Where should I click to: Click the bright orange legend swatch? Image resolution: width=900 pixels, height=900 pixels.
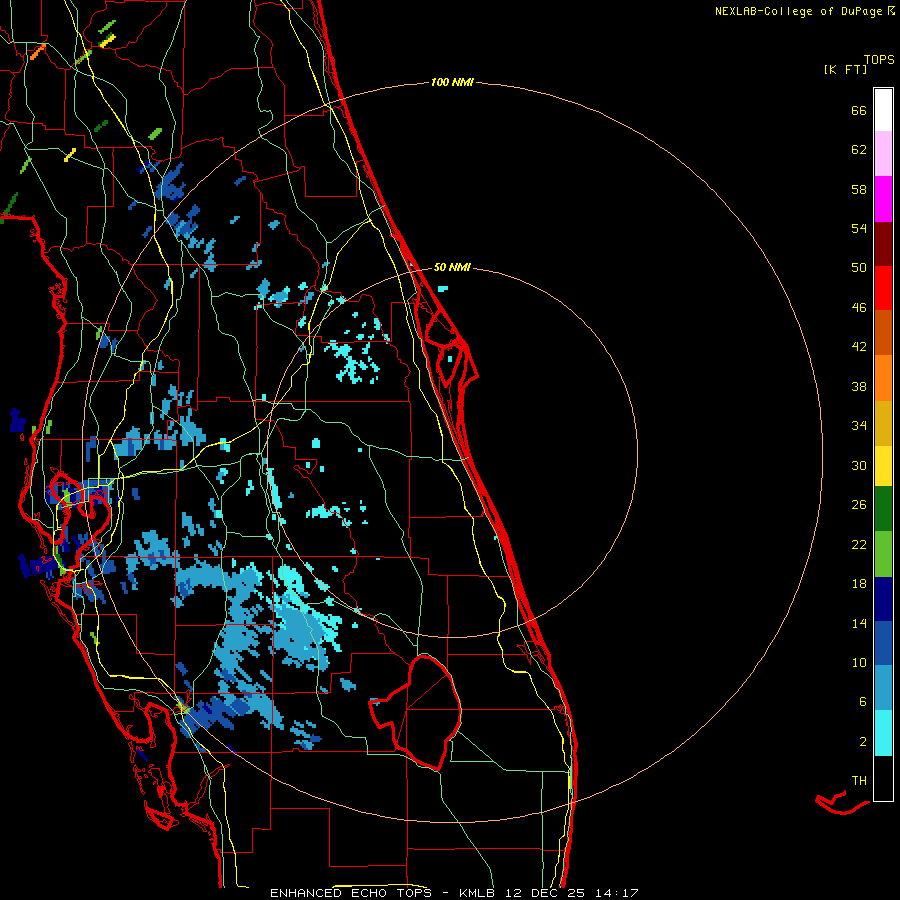pos(883,378)
